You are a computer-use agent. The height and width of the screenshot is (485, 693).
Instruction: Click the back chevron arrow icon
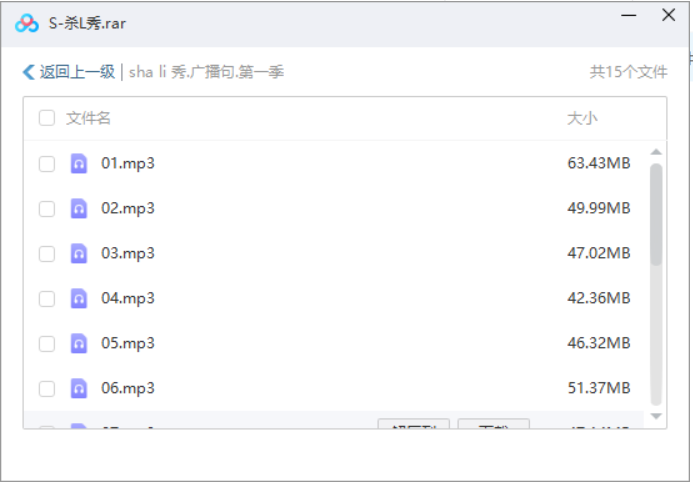(x=28, y=72)
